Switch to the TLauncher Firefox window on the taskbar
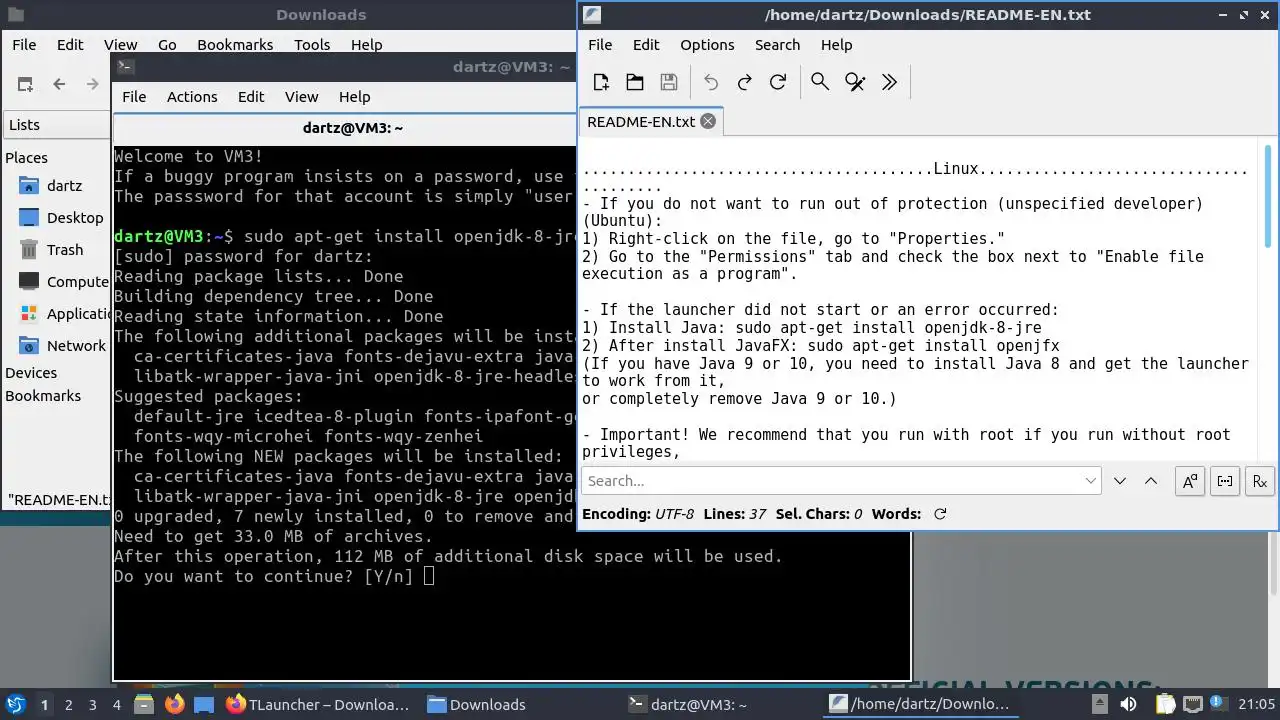 [318, 705]
